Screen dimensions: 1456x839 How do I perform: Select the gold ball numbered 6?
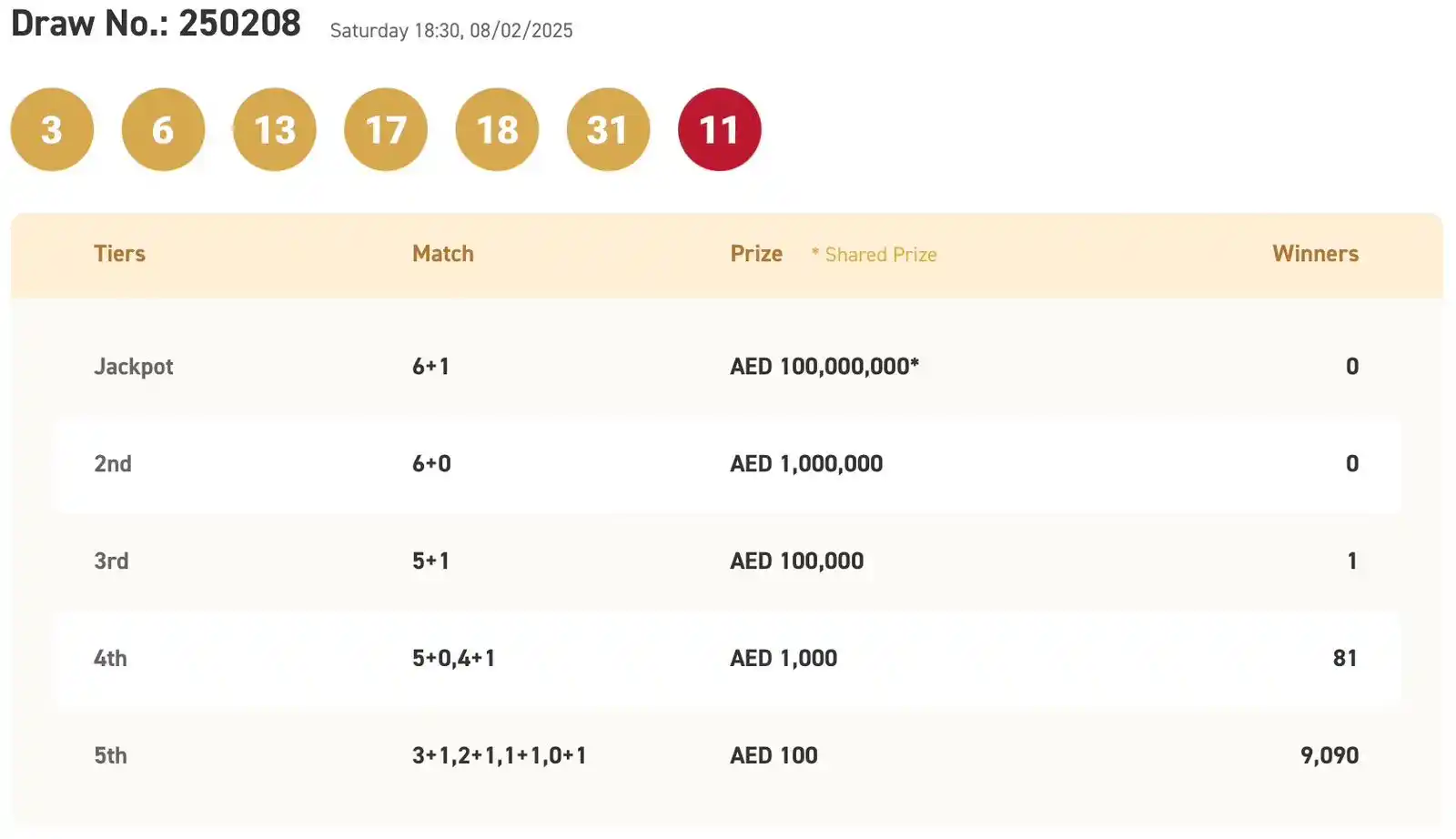163,129
